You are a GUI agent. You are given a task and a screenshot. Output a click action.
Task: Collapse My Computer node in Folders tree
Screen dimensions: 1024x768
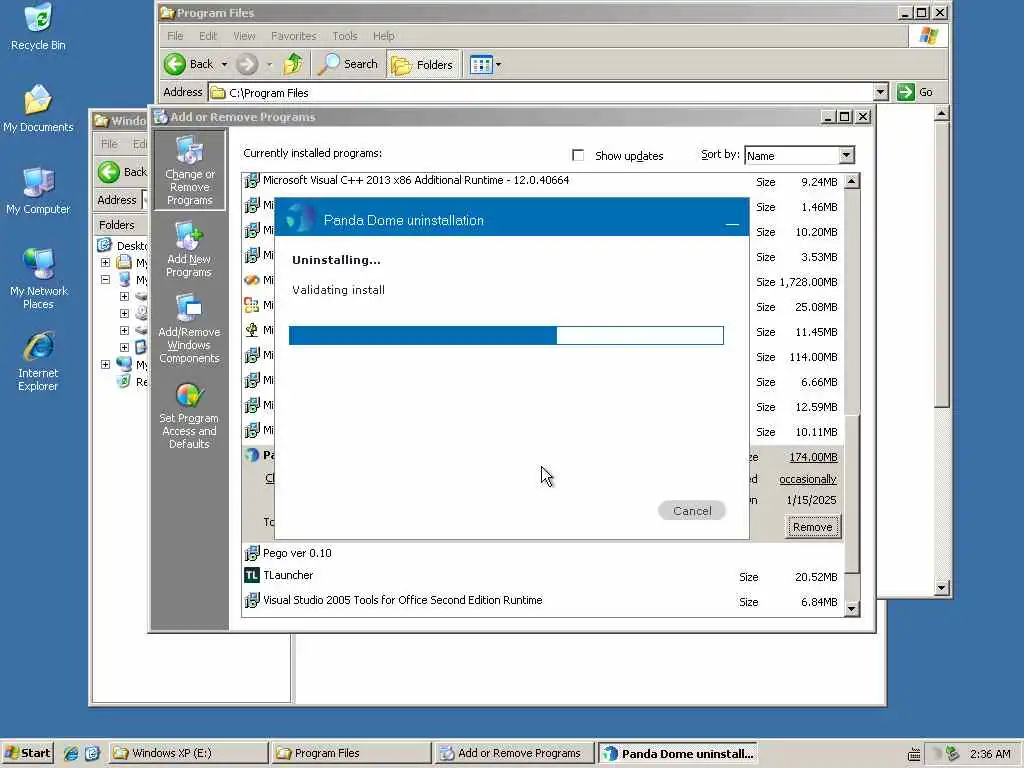click(105, 280)
